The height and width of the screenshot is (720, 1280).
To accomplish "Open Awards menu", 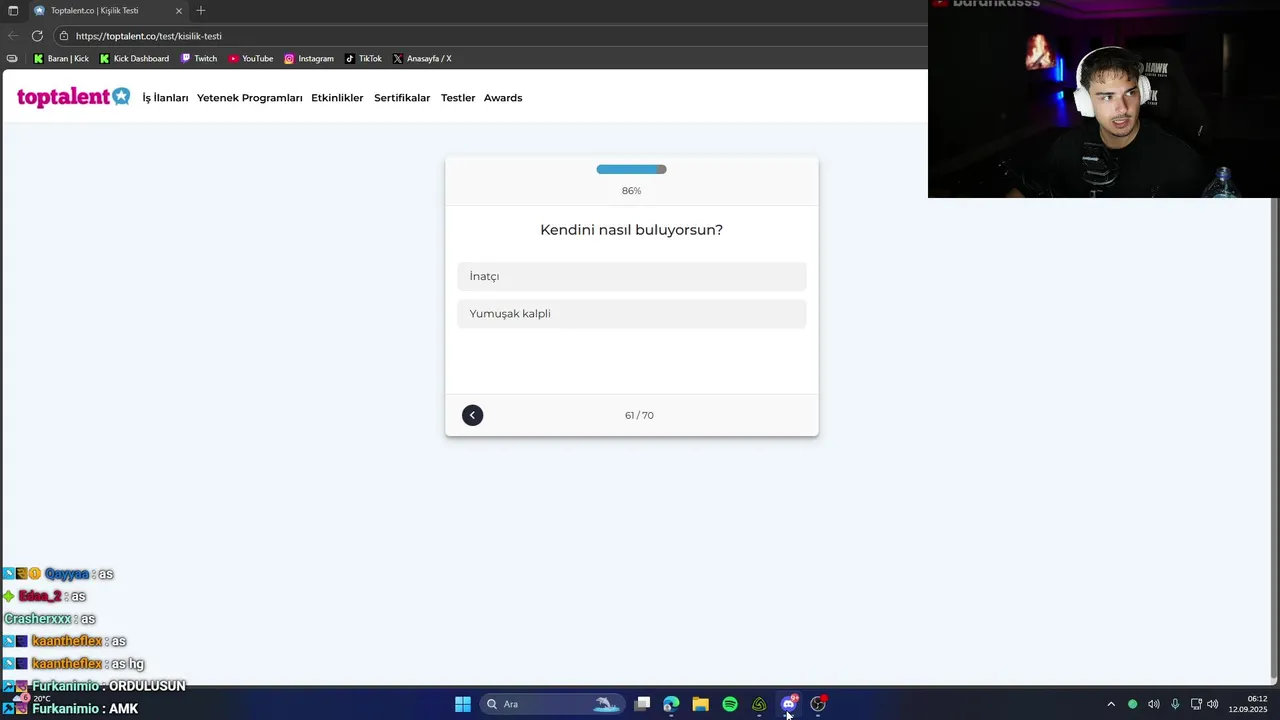I will coord(503,98).
